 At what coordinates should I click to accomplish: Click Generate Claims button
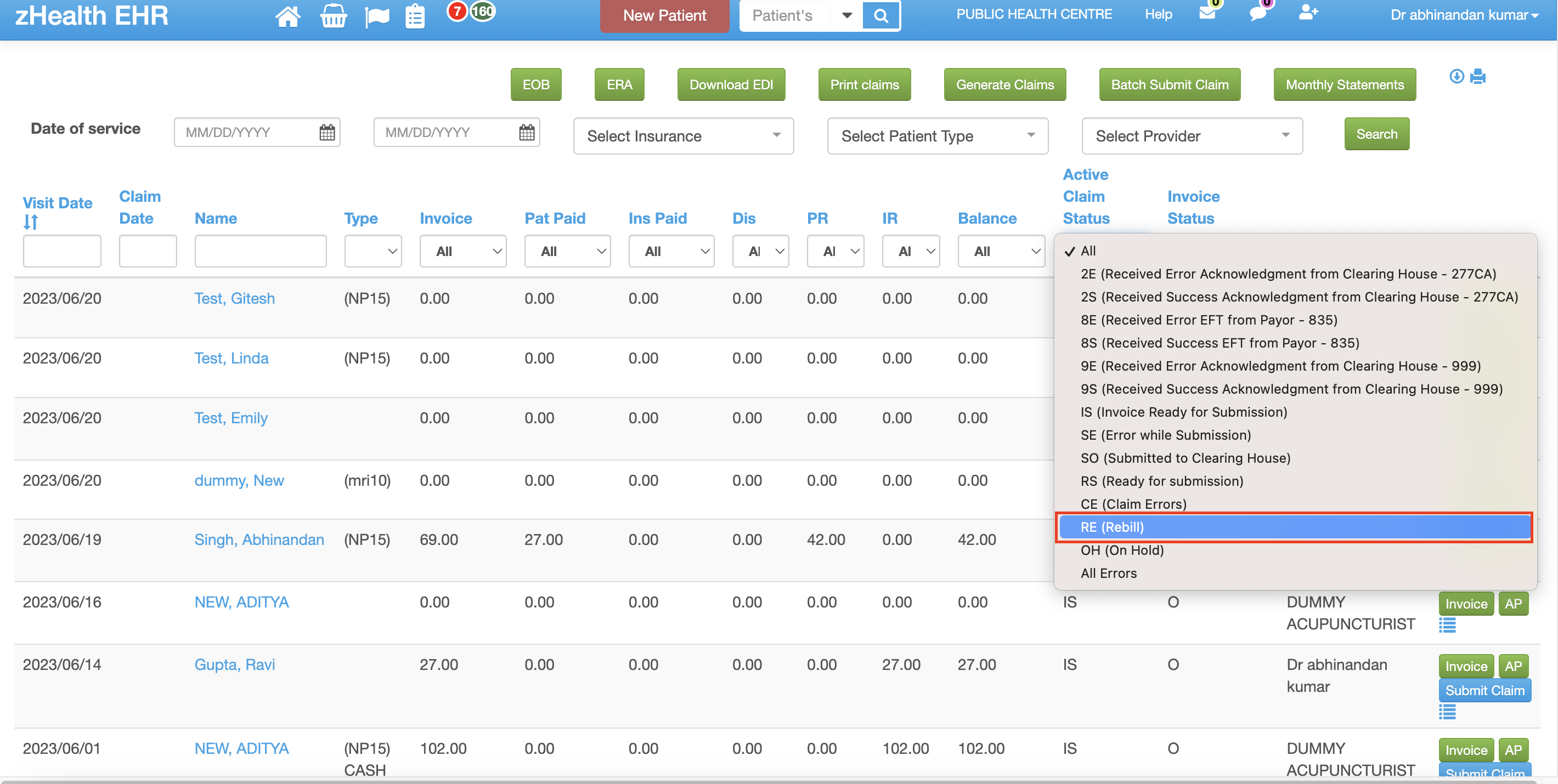point(1004,84)
